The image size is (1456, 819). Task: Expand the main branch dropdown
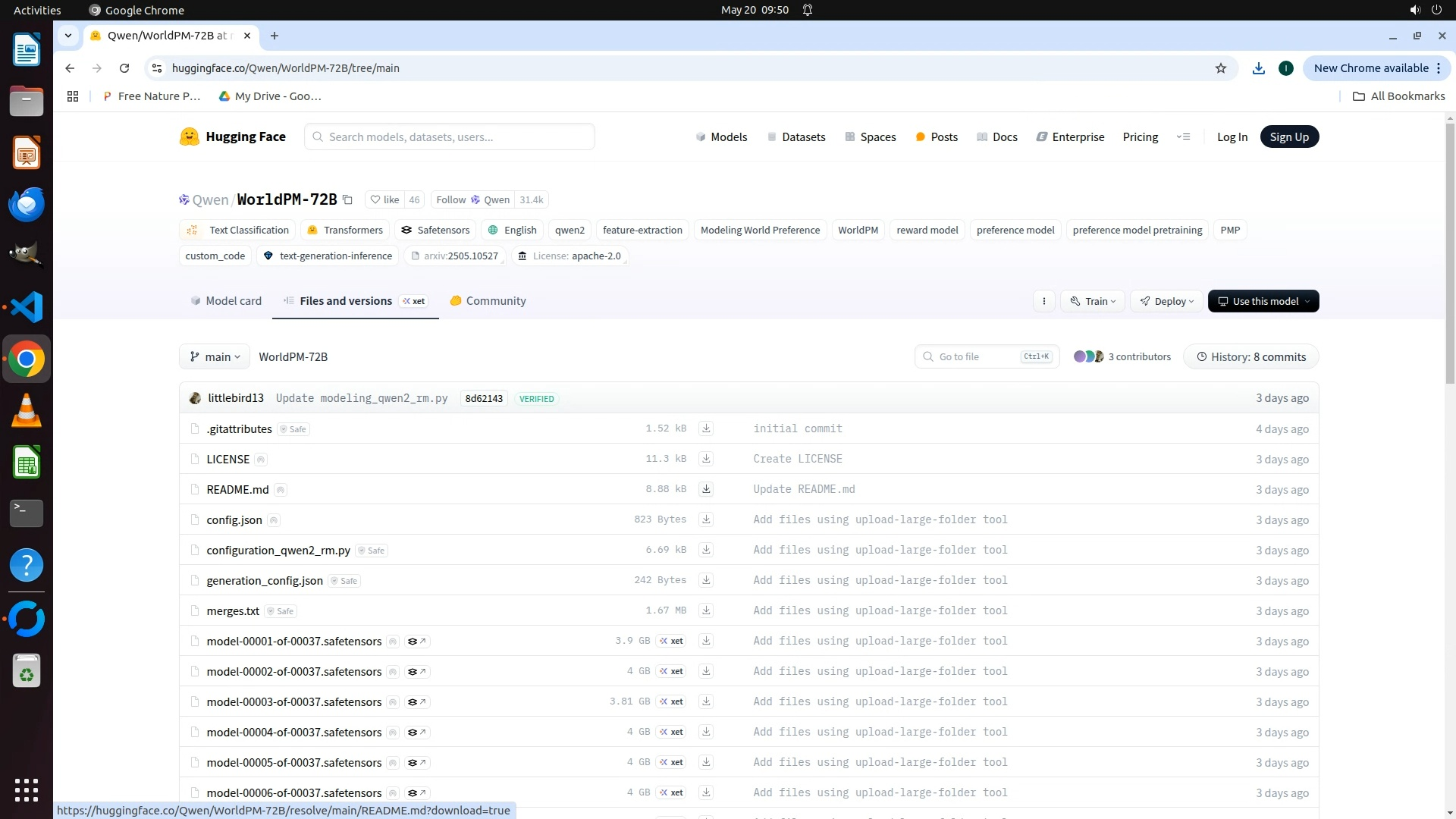pos(215,357)
